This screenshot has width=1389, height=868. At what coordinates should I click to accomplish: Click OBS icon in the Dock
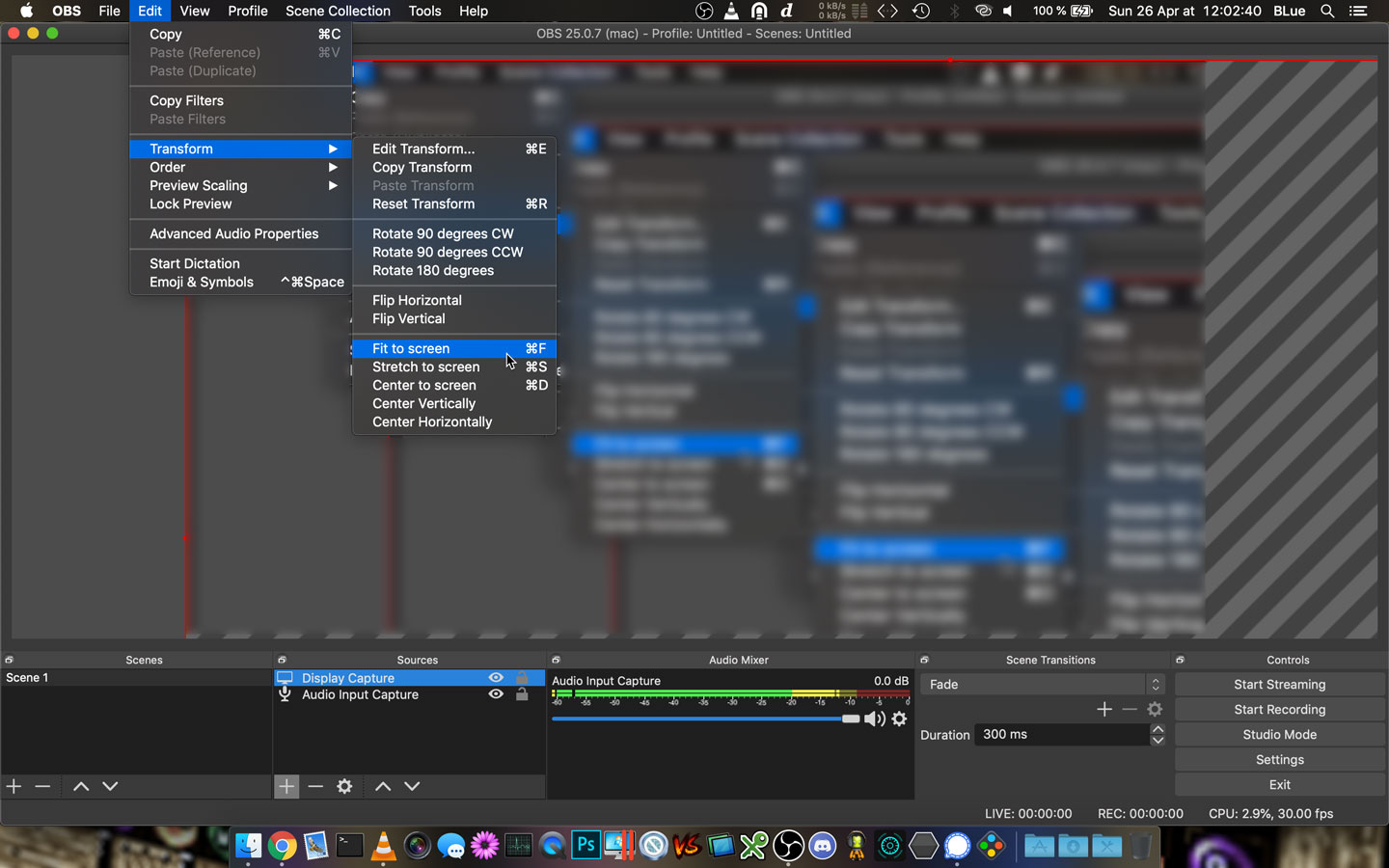click(788, 846)
